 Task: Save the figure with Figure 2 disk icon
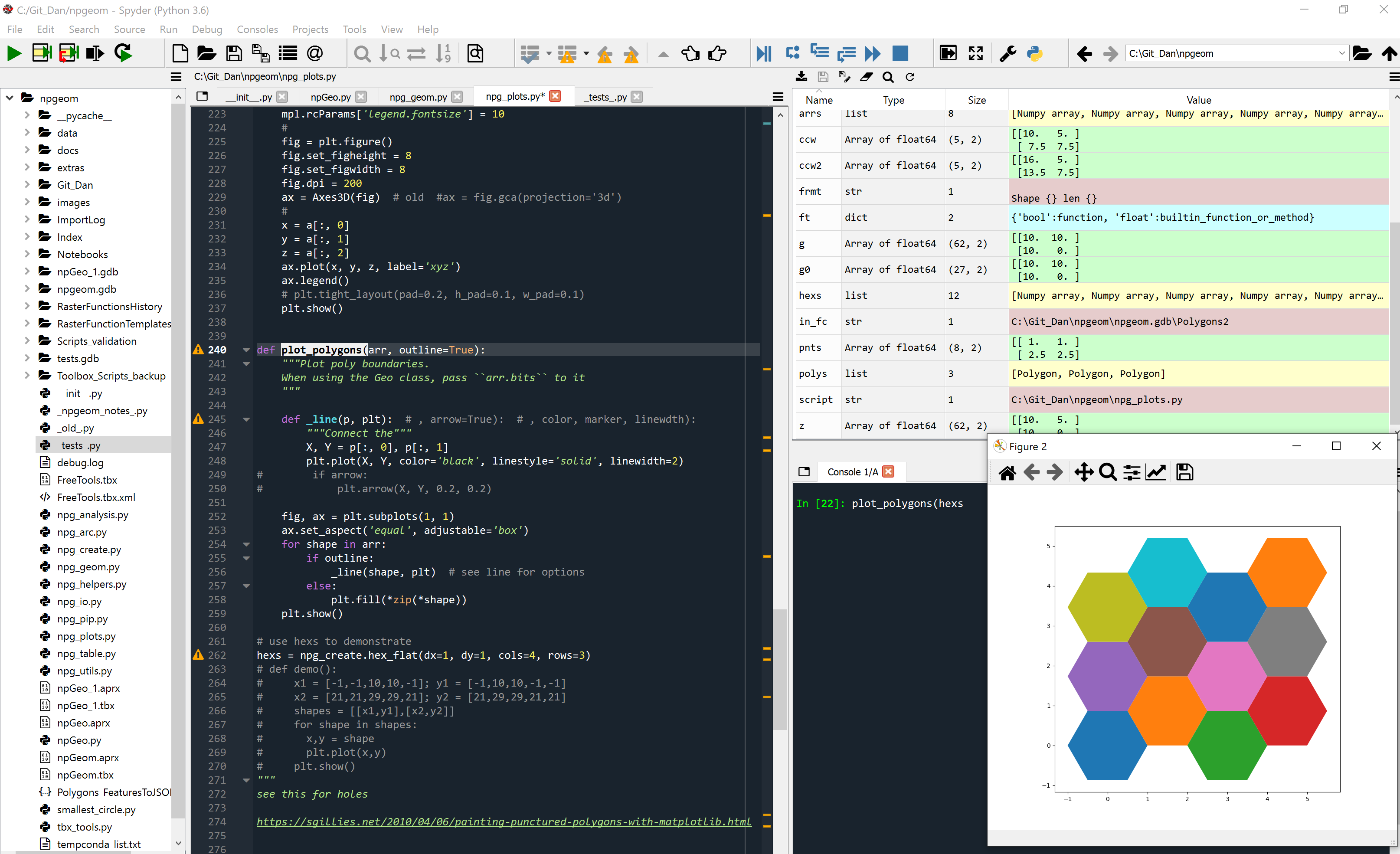pos(1184,472)
